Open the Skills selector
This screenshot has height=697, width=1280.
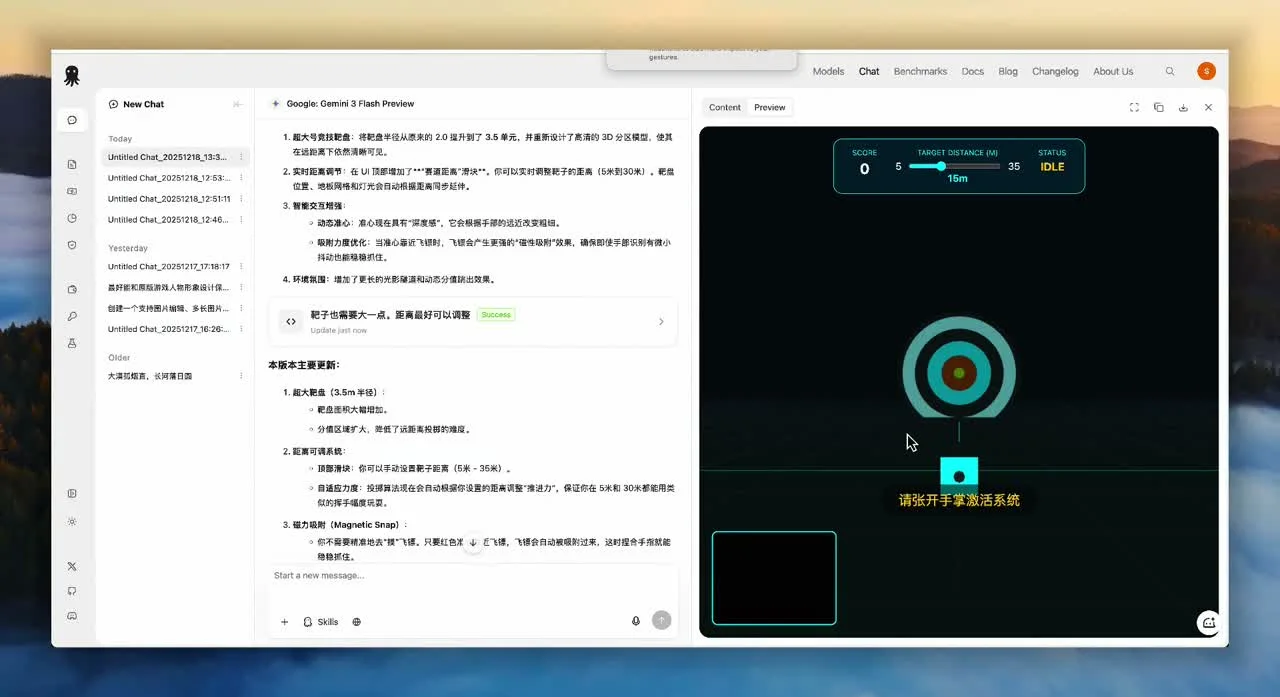(x=320, y=622)
